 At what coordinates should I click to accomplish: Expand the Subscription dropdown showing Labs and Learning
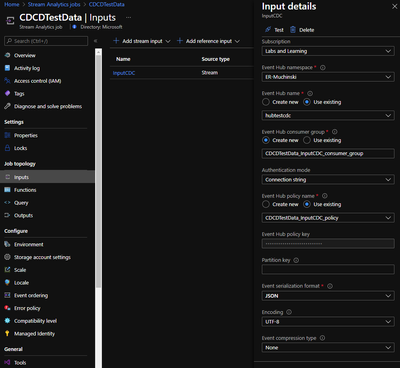coord(328,51)
